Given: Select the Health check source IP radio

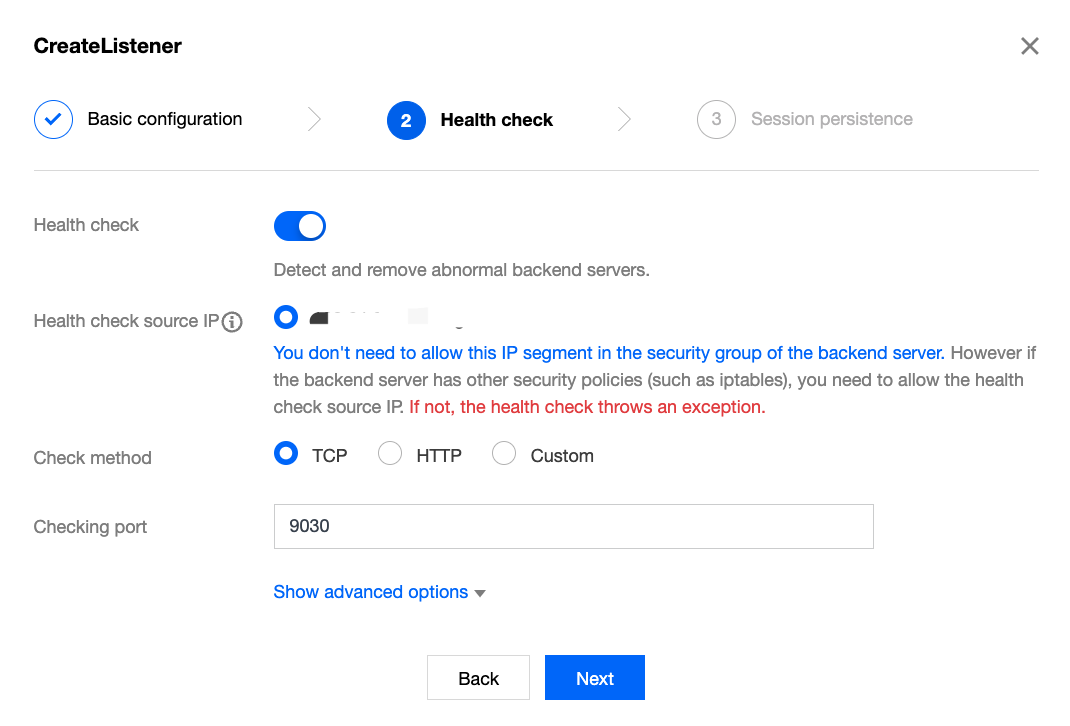Looking at the screenshot, I should click(286, 318).
